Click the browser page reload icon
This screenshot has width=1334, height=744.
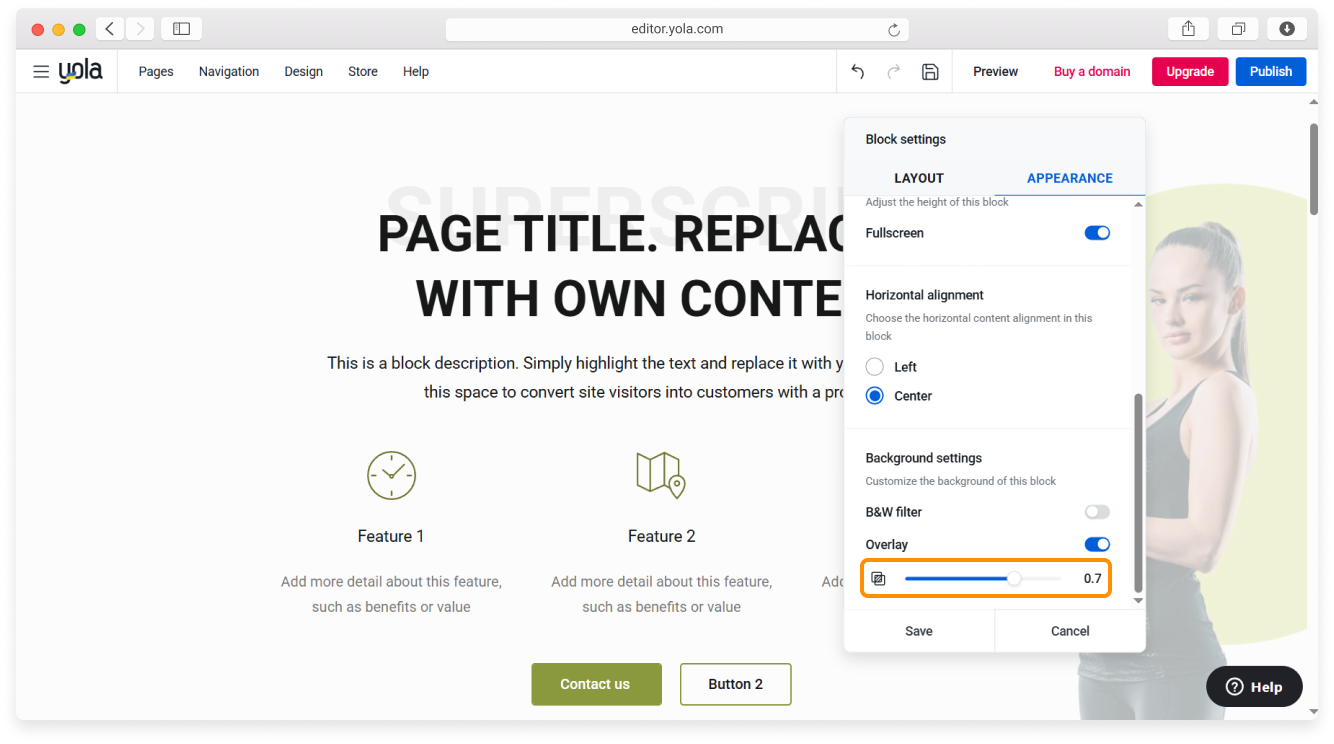point(894,30)
